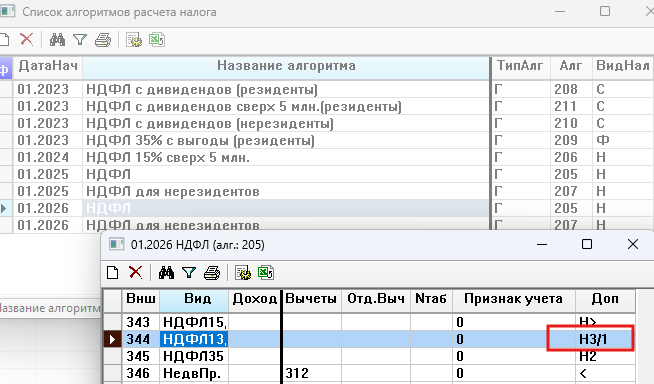Click Вычеты cell containing 312

(x=312, y=373)
